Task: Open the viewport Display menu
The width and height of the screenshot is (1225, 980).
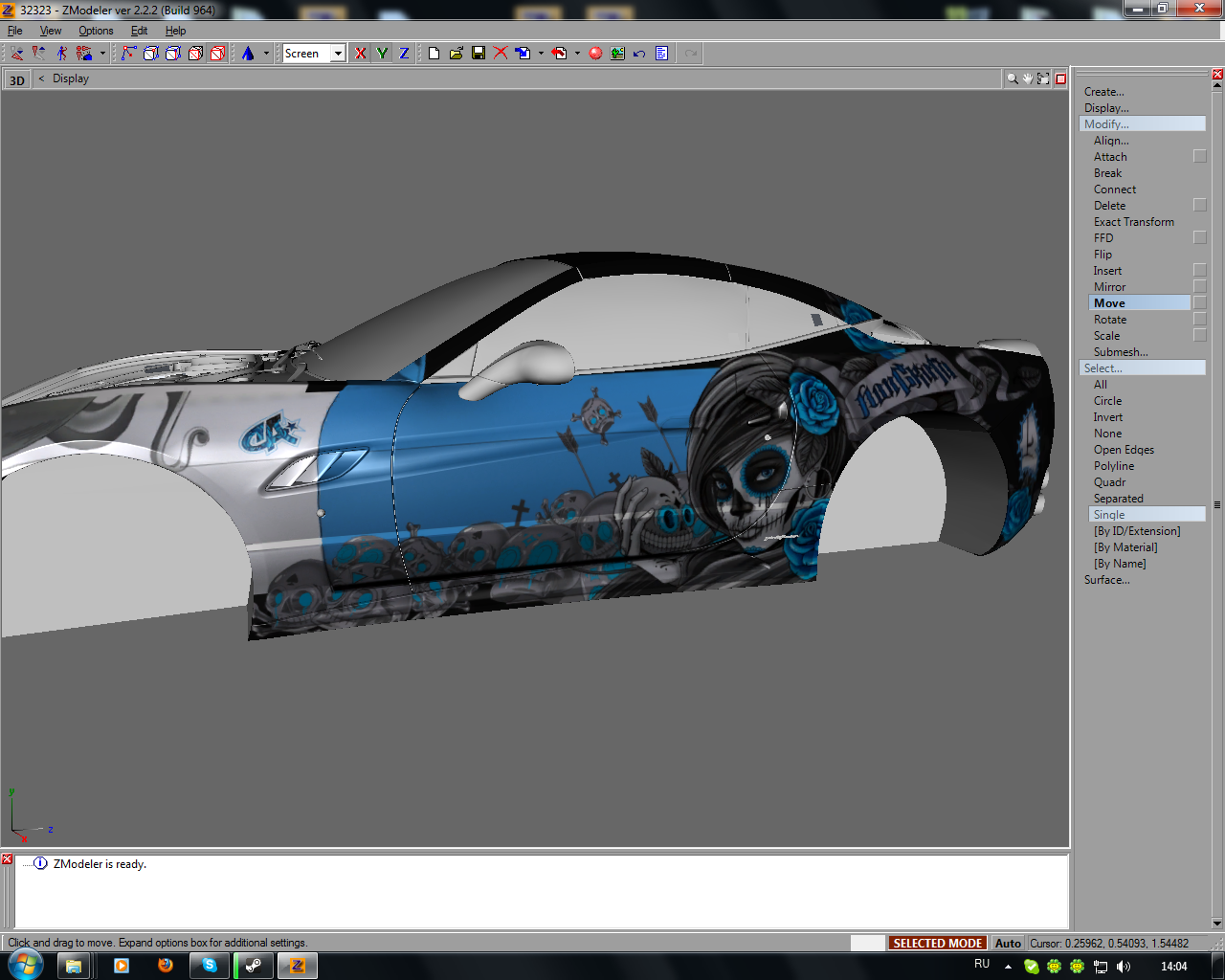Action: (71, 78)
